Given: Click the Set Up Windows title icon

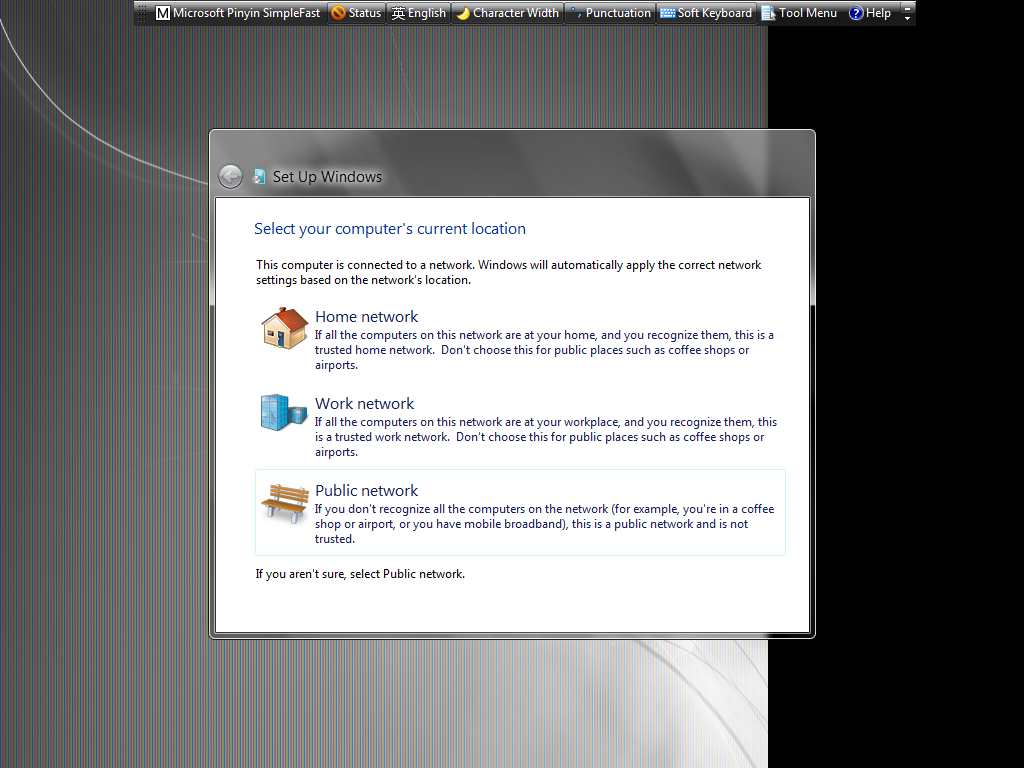Looking at the screenshot, I should 259,176.
